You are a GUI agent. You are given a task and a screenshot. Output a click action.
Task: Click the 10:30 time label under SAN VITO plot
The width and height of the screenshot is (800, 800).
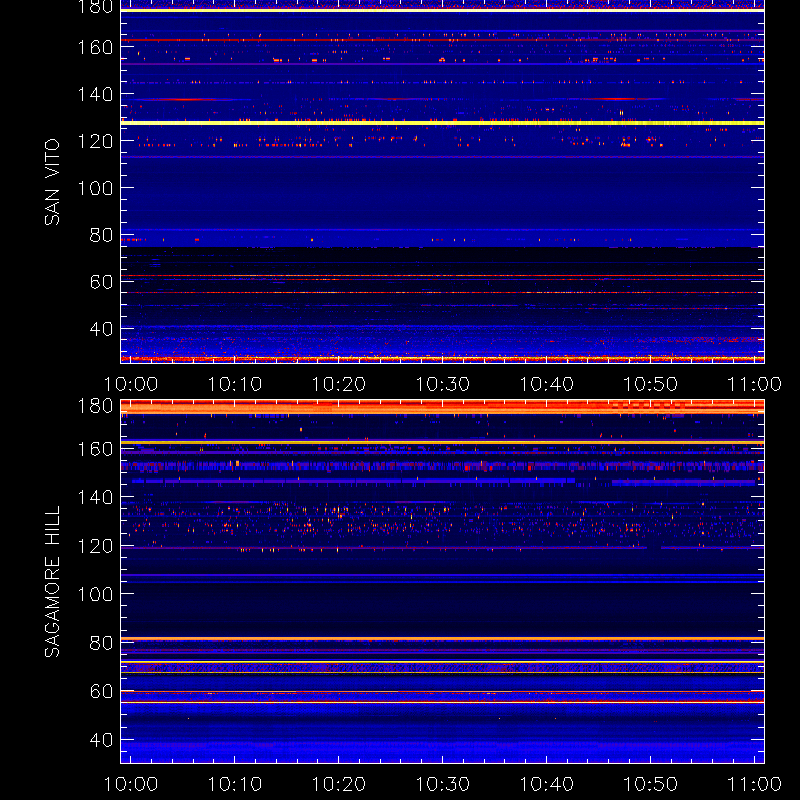[443, 384]
